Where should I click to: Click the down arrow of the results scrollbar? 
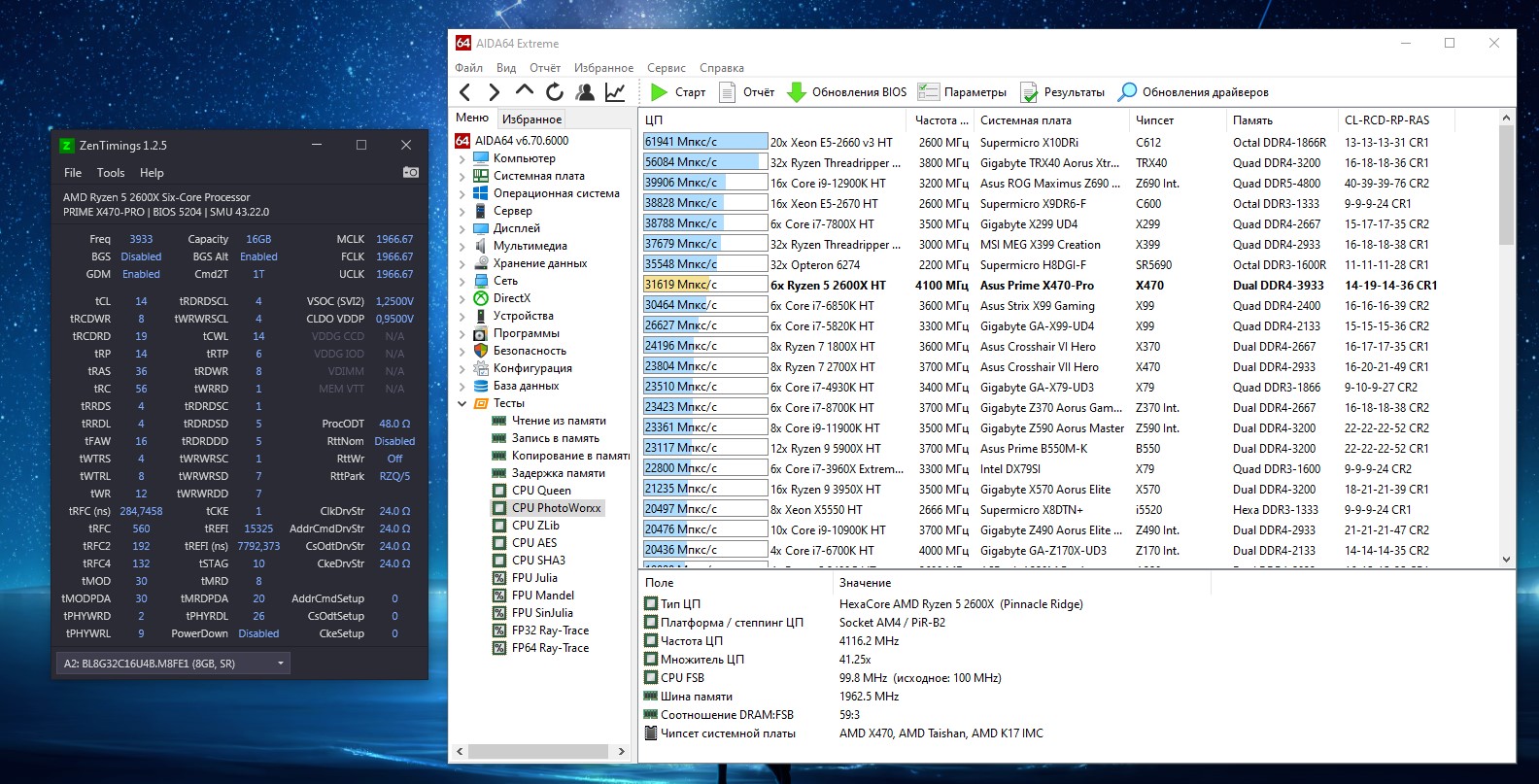(1507, 560)
